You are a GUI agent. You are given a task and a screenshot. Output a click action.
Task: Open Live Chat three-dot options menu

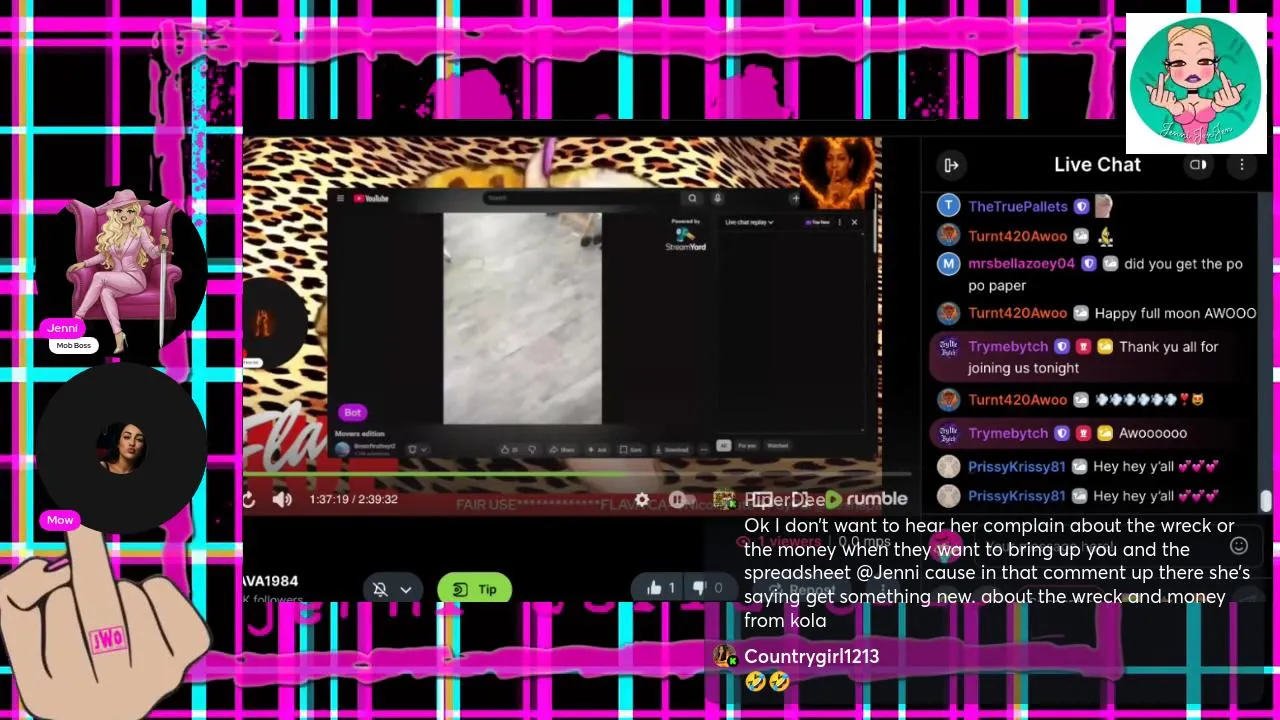point(1242,165)
